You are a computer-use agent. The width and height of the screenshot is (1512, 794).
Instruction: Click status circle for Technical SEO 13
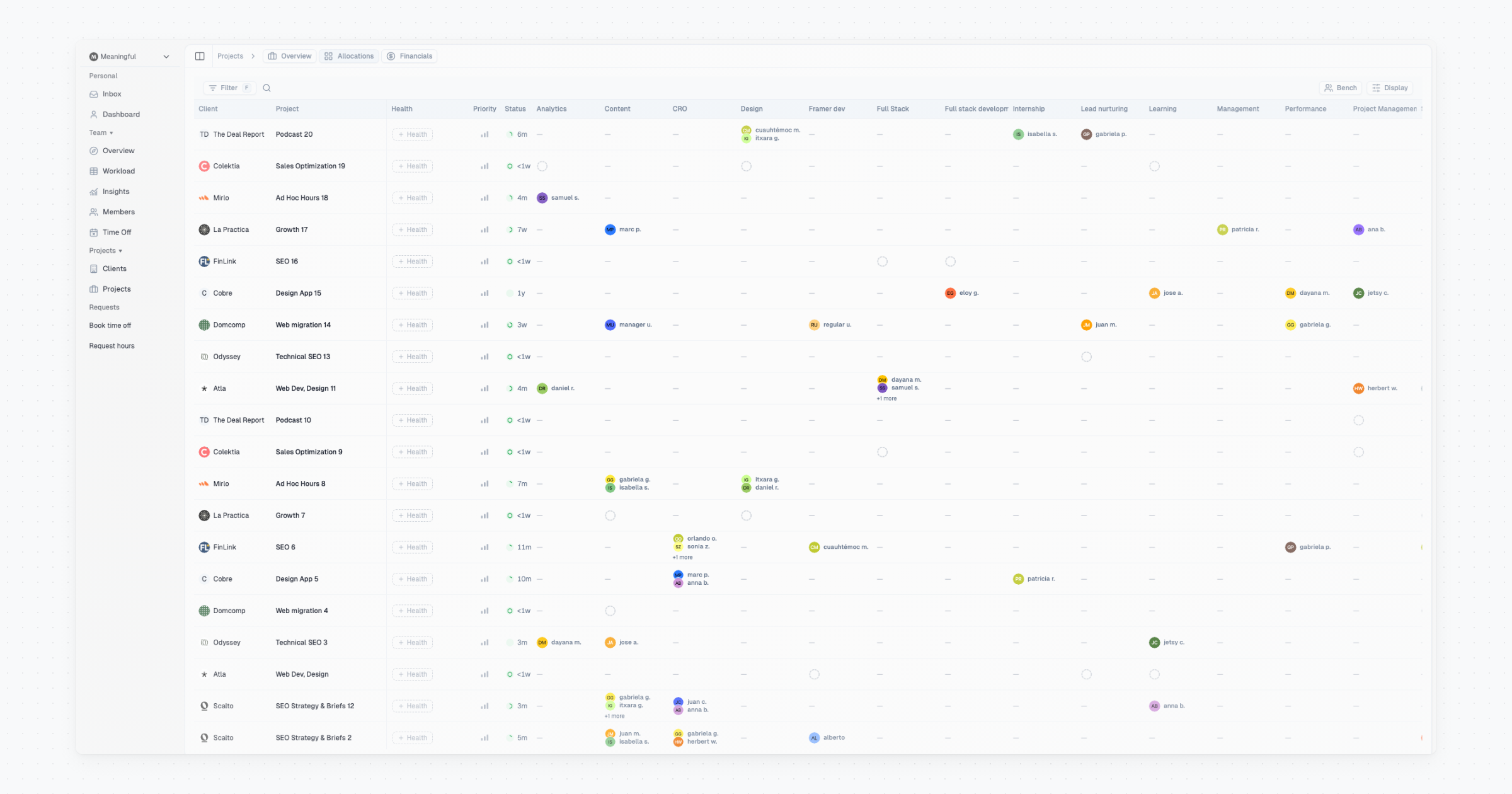click(510, 357)
